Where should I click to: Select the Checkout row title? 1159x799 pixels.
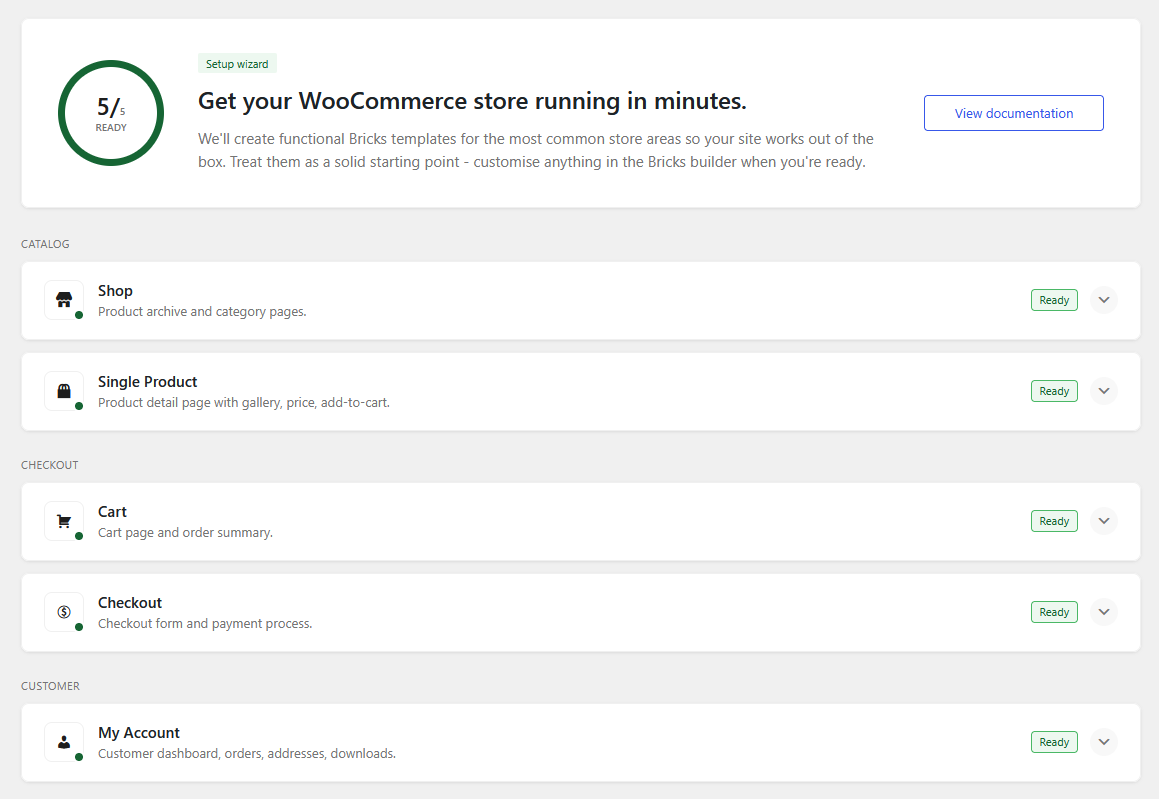tap(130, 603)
